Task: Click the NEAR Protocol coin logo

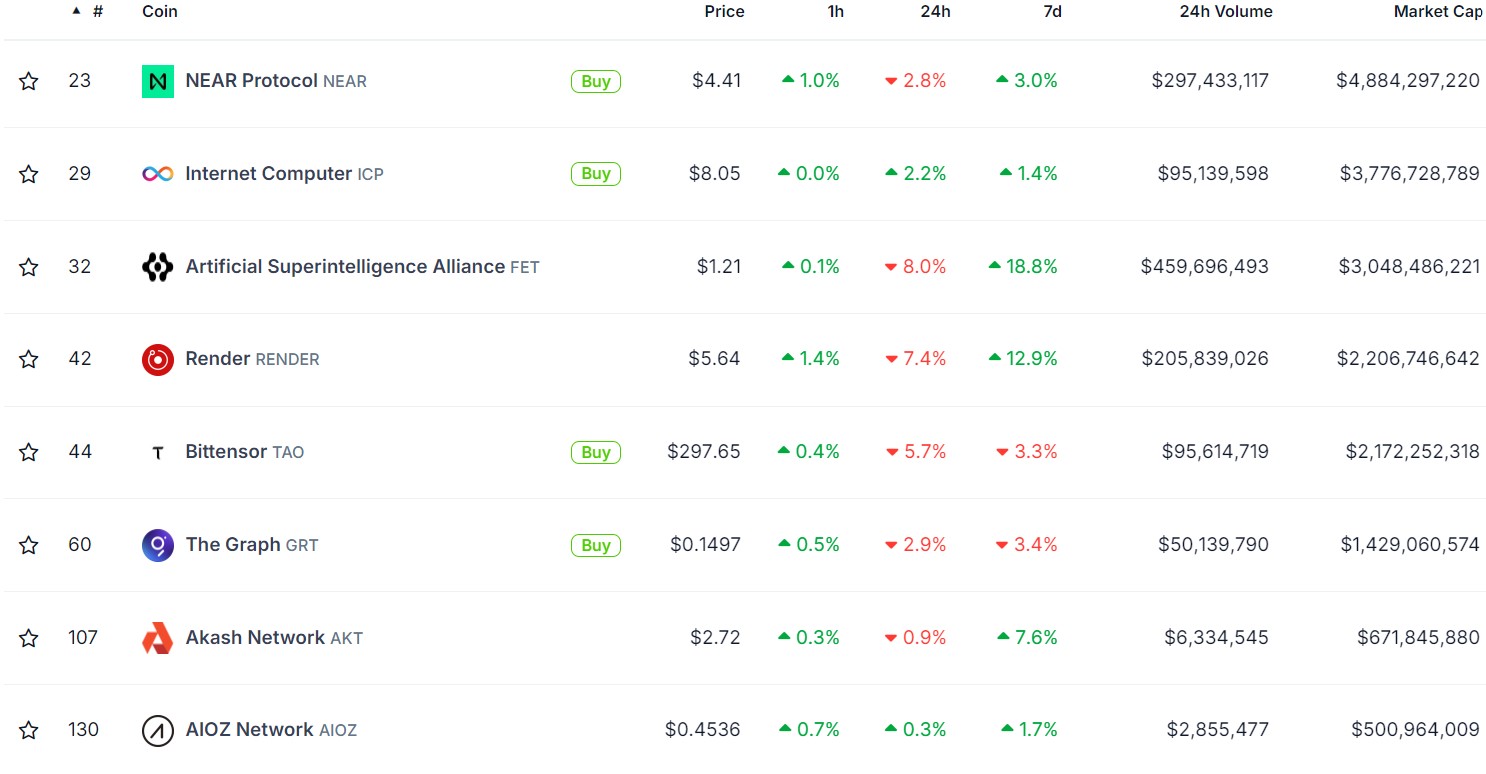Action: tap(158, 81)
